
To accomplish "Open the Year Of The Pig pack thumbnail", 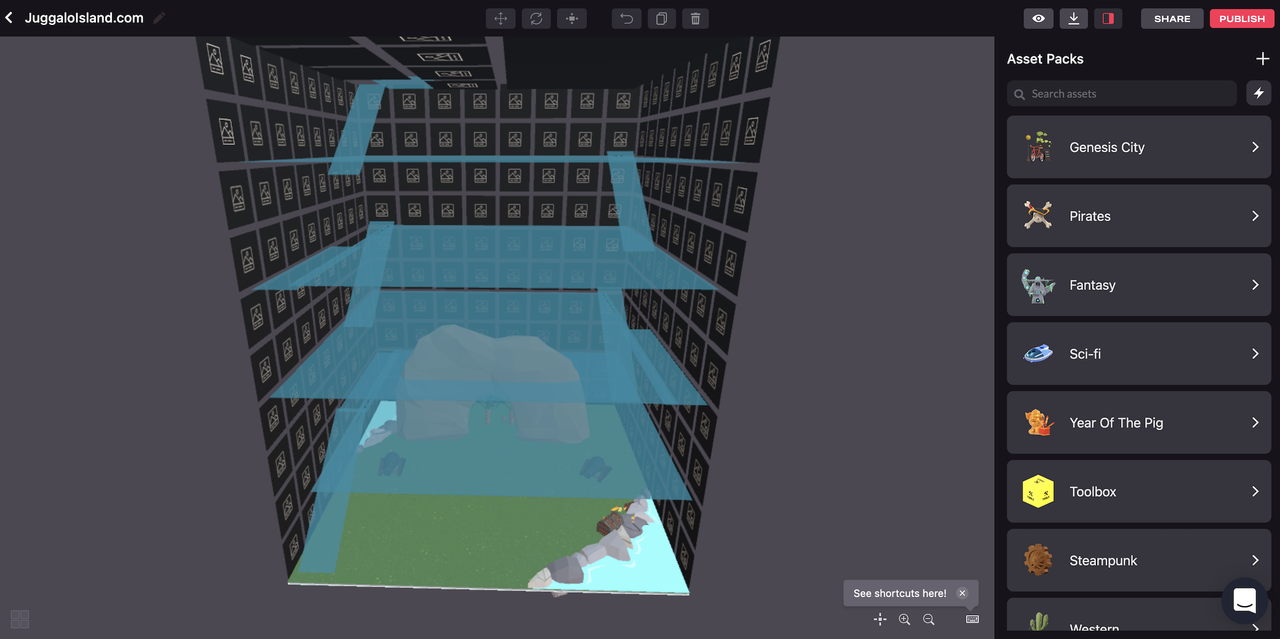I will 1038,423.
